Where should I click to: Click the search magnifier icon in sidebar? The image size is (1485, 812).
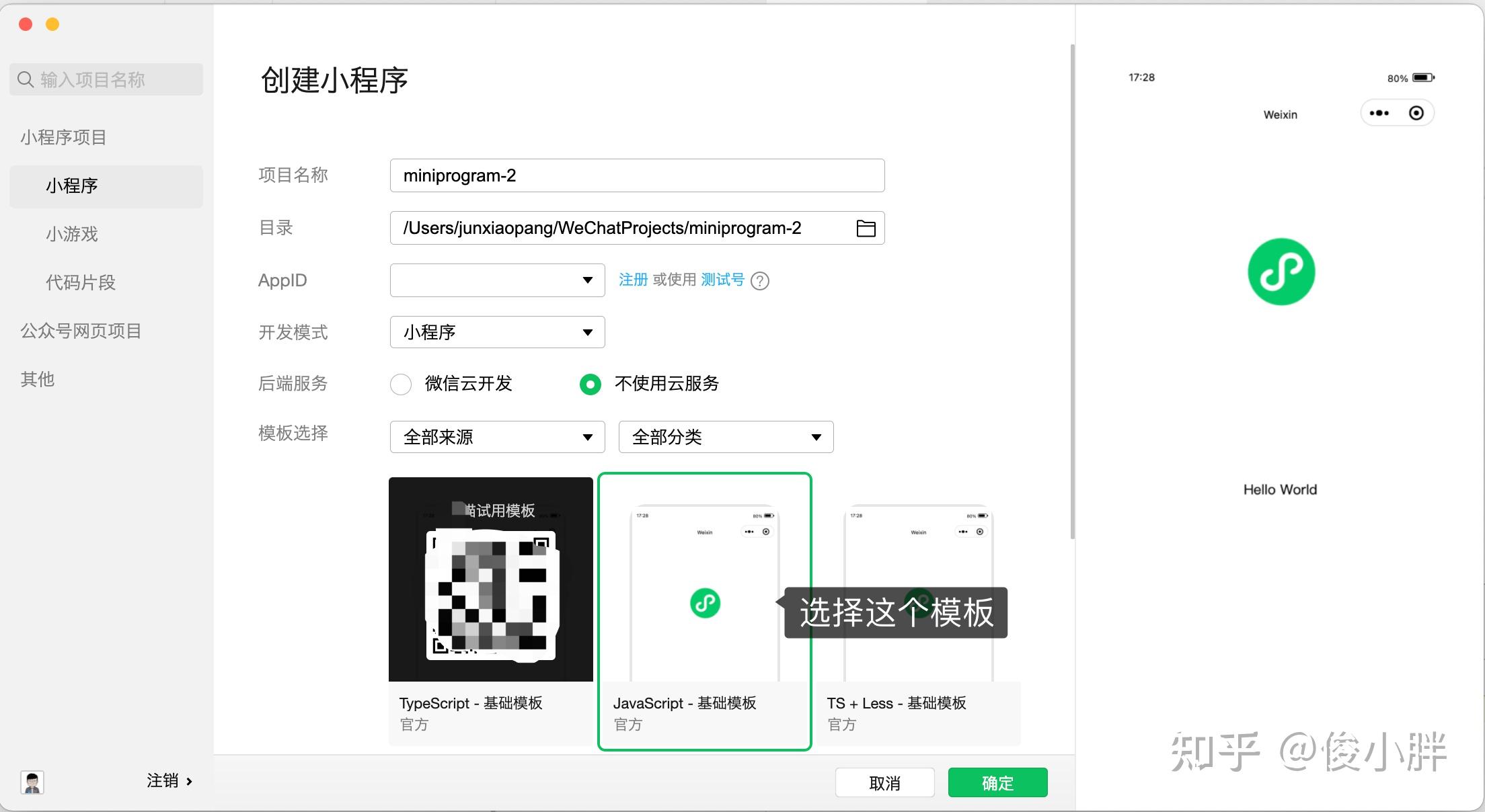tap(26, 79)
